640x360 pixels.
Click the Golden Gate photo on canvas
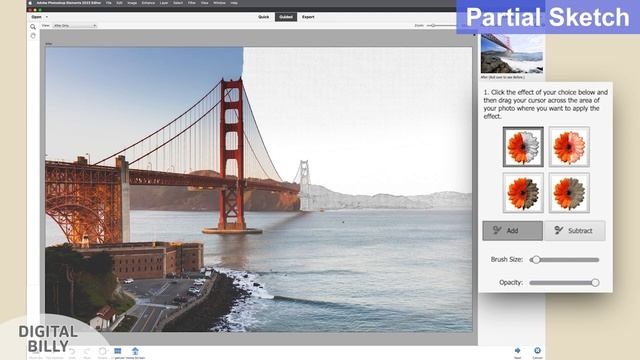click(258, 189)
